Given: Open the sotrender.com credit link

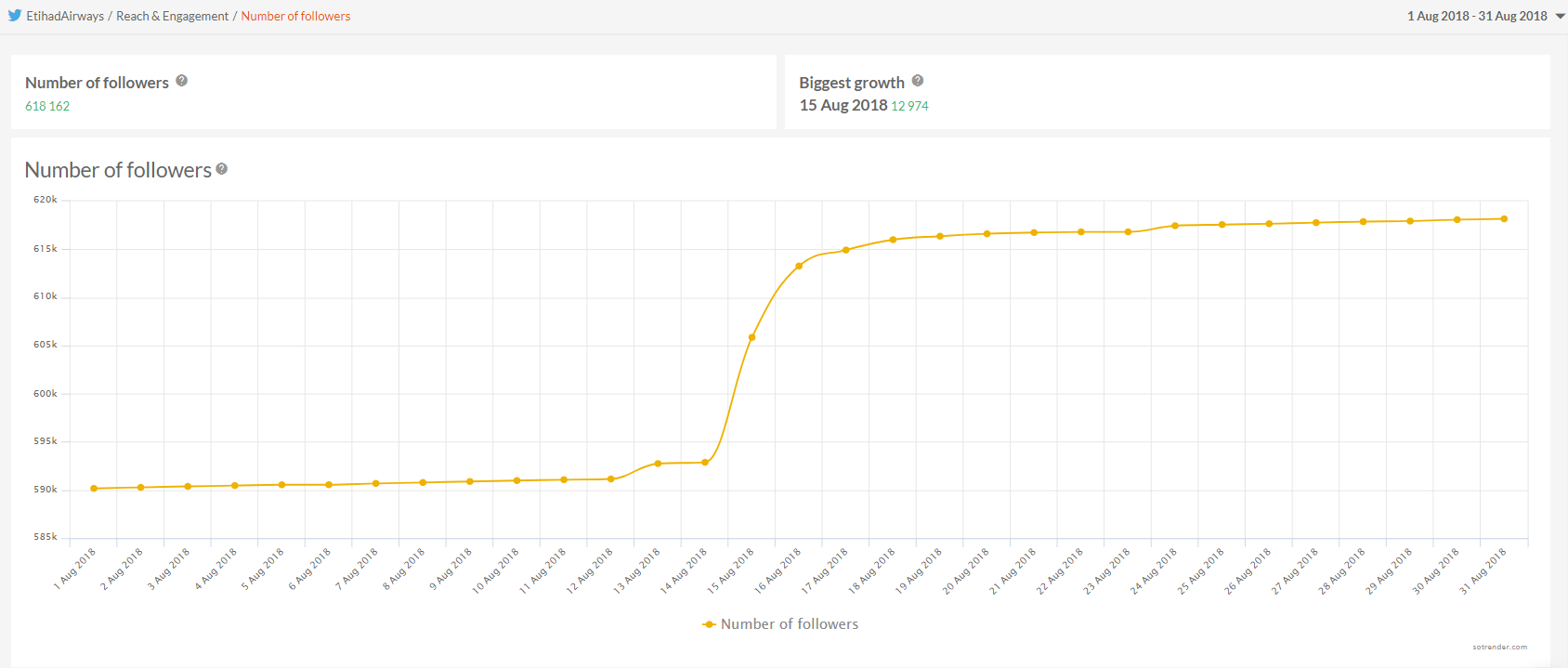Looking at the screenshot, I should [x=1499, y=647].
